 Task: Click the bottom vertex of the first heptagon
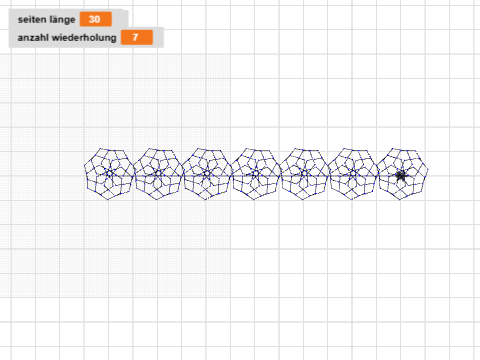(x=108, y=199)
